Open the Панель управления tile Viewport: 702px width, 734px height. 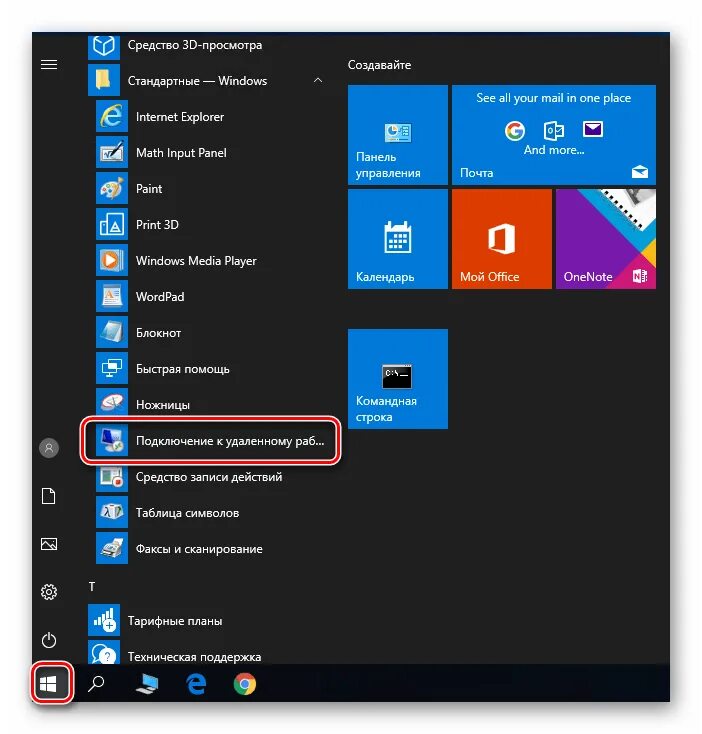[398, 135]
